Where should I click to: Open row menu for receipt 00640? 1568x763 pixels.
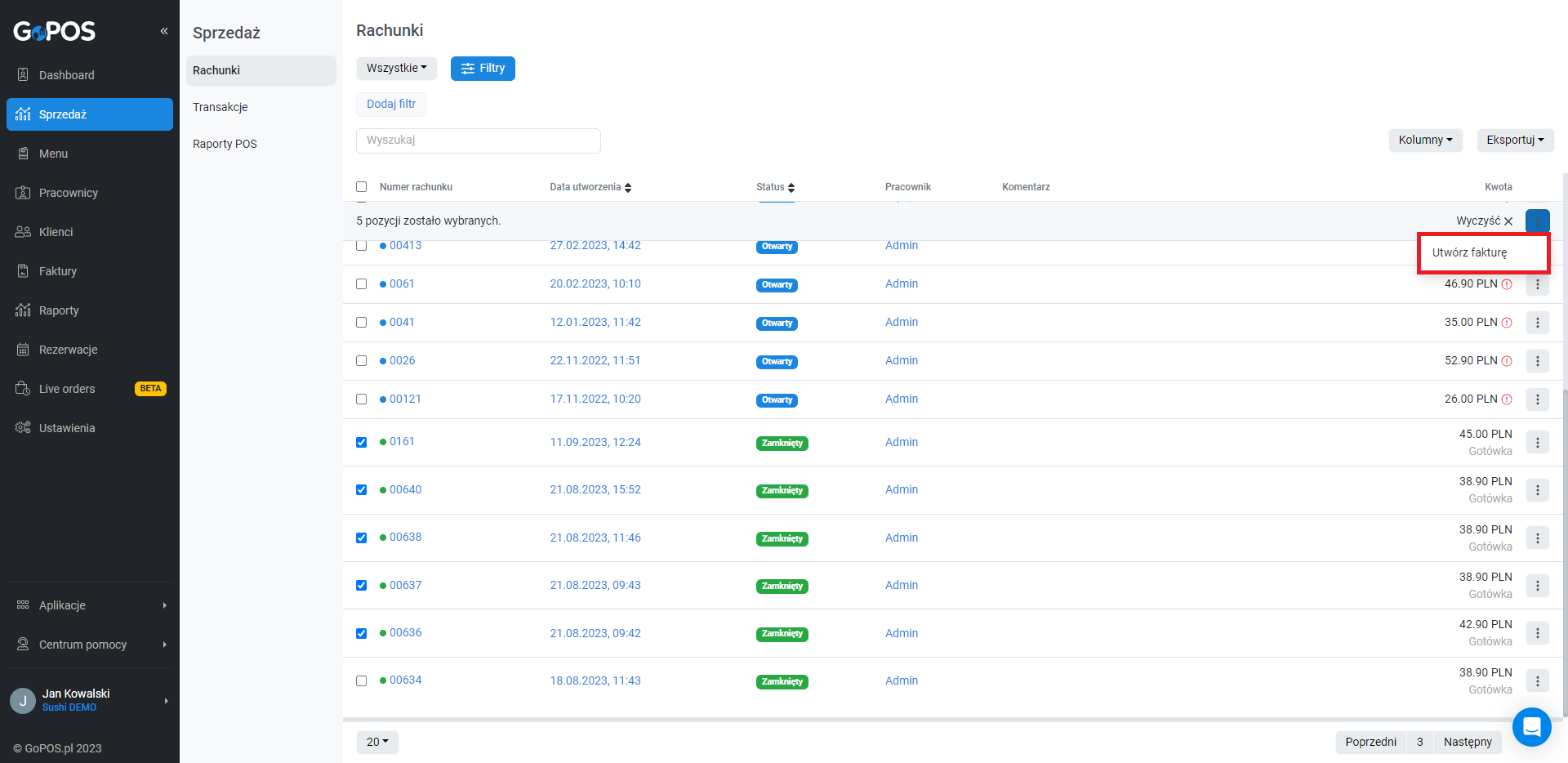(x=1538, y=490)
